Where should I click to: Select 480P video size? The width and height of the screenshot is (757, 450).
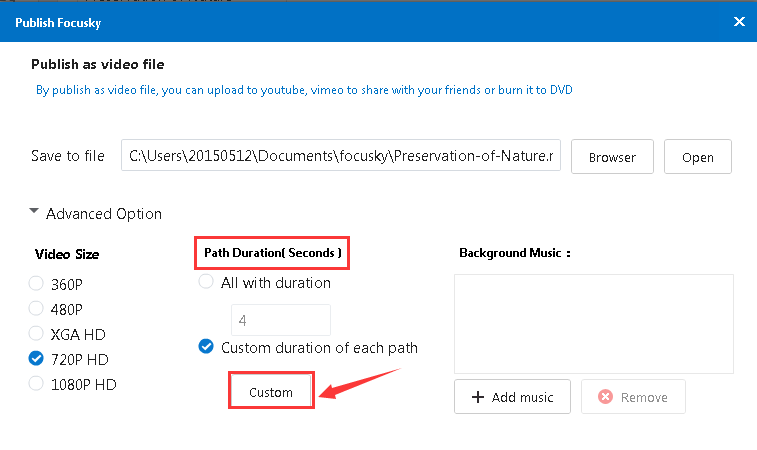tap(36, 309)
